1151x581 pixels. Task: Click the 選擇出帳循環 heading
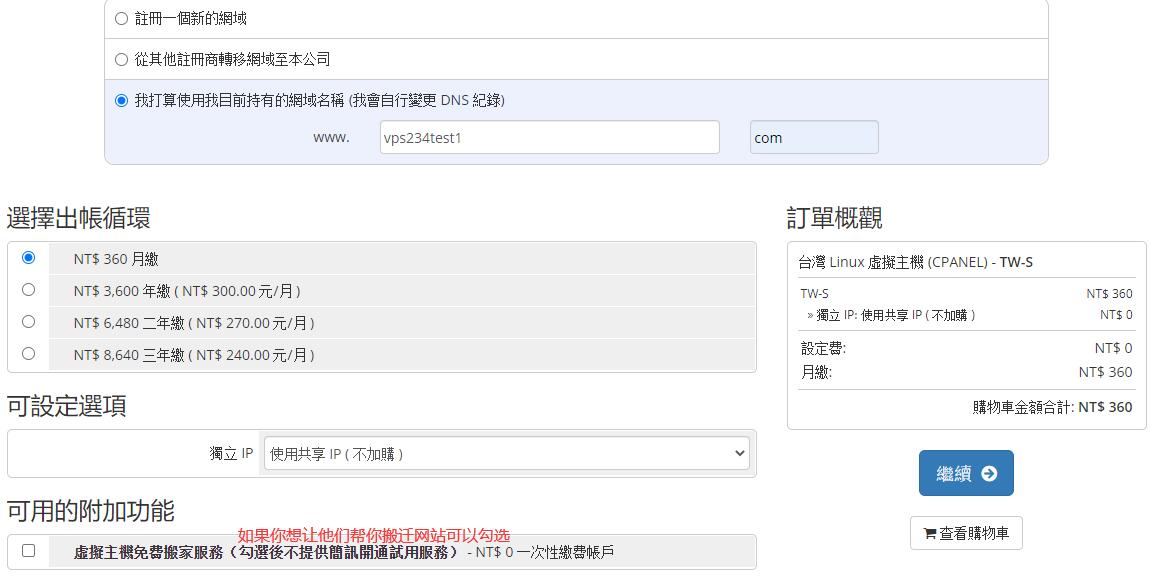(79, 218)
